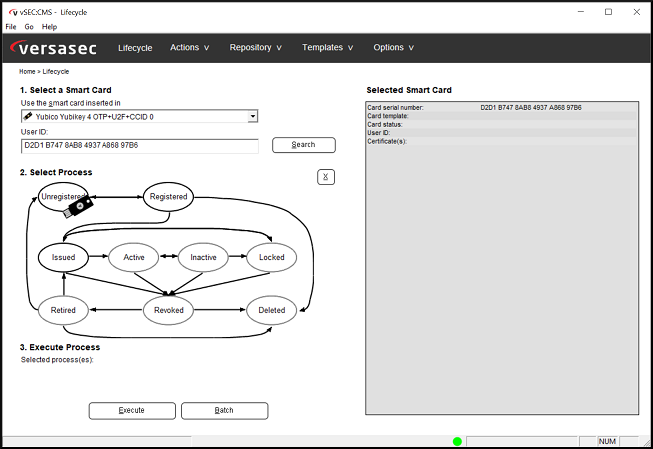Collapse diagram with the X button
Screen dimensions: 653x449
coord(325,177)
